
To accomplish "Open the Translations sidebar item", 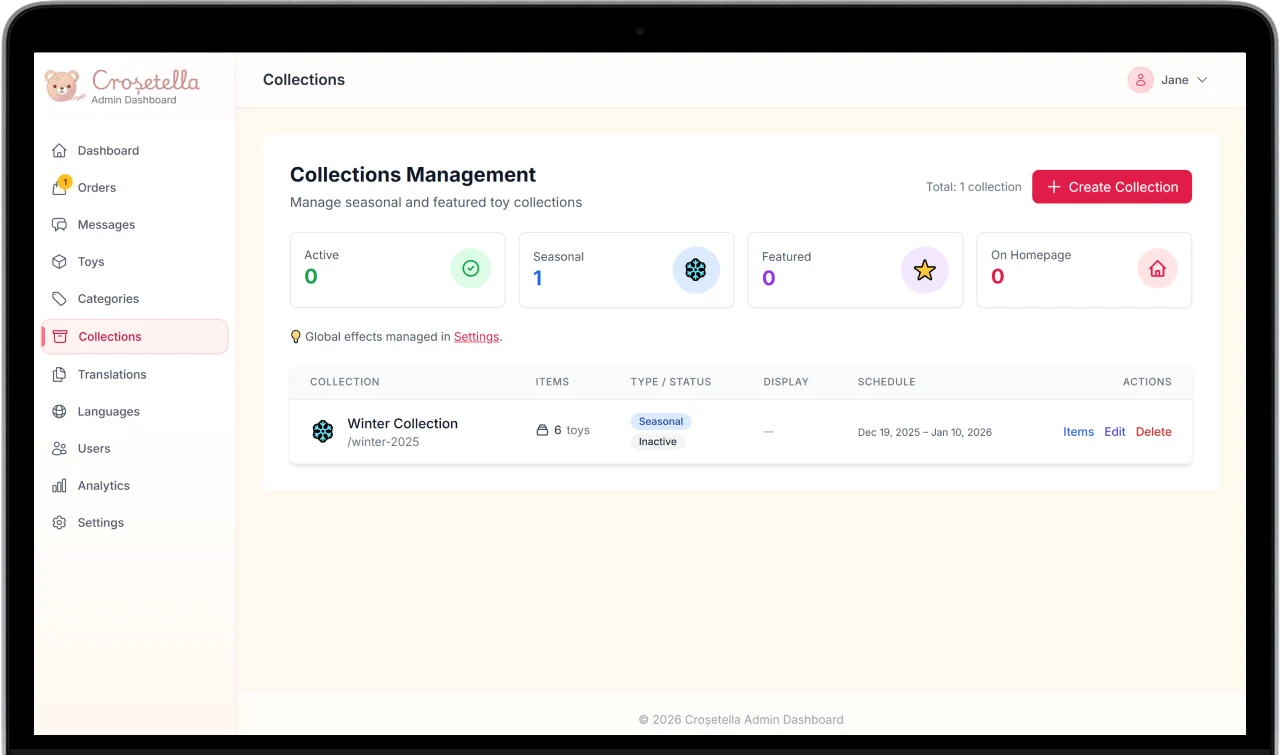I will click(x=134, y=374).
